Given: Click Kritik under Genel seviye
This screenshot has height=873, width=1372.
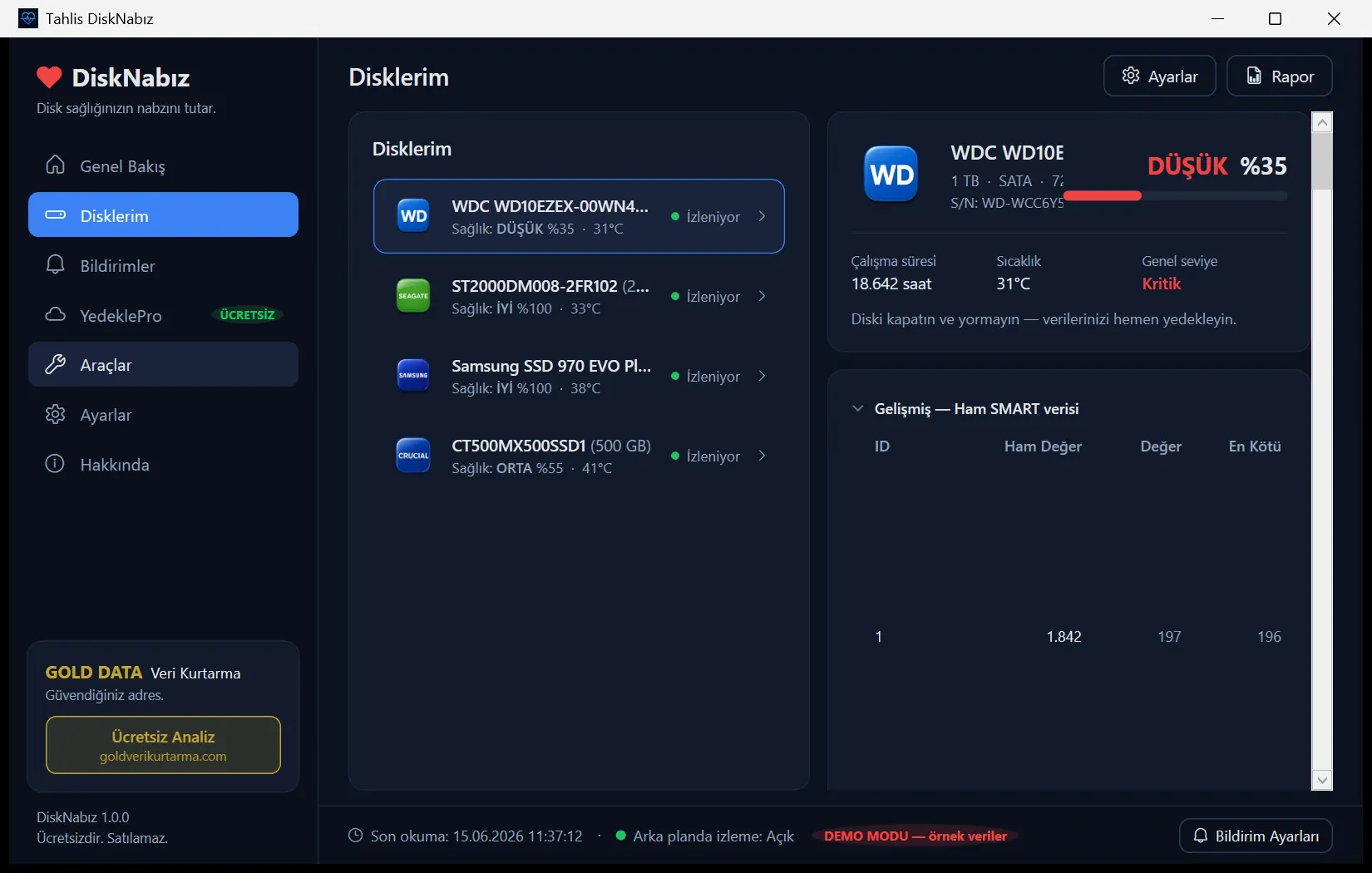Looking at the screenshot, I should (1161, 284).
